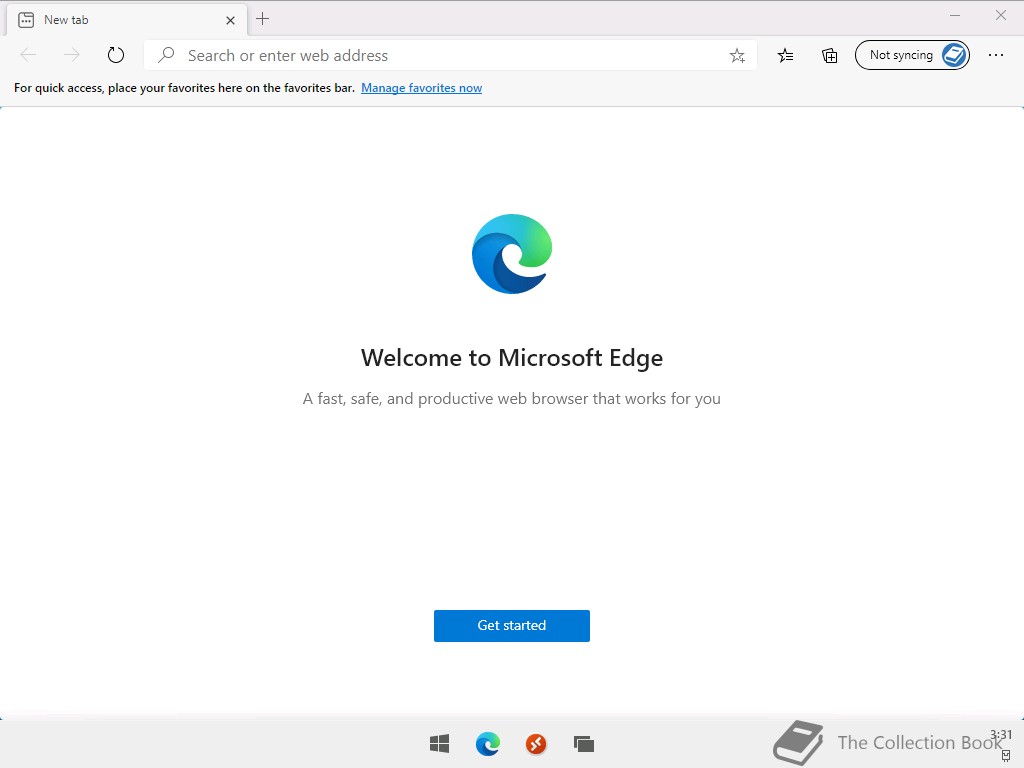
Task: Click the Get started button
Action: pyautogui.click(x=511, y=626)
